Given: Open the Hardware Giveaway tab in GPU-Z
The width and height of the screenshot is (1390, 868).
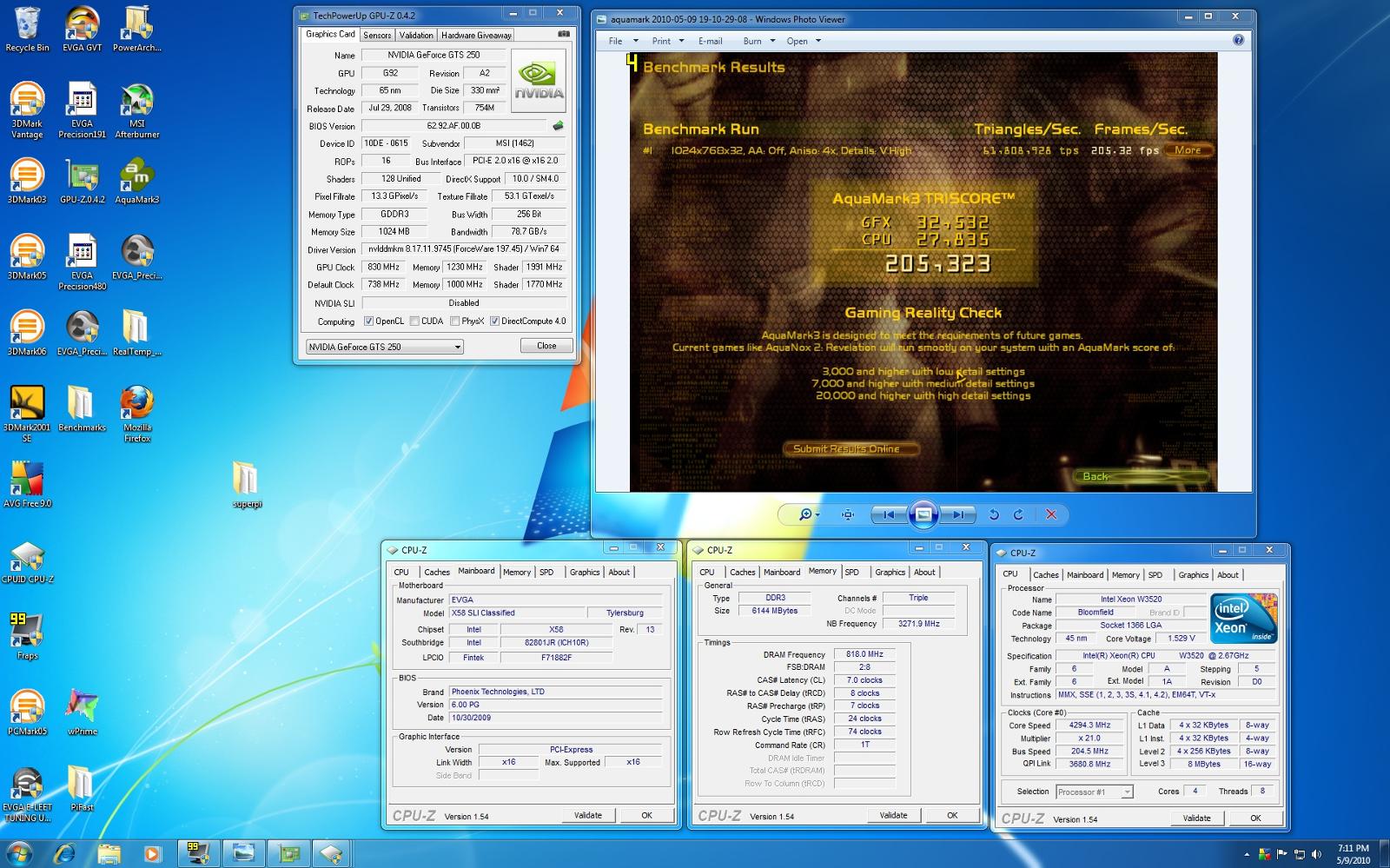Looking at the screenshot, I should coord(476,36).
